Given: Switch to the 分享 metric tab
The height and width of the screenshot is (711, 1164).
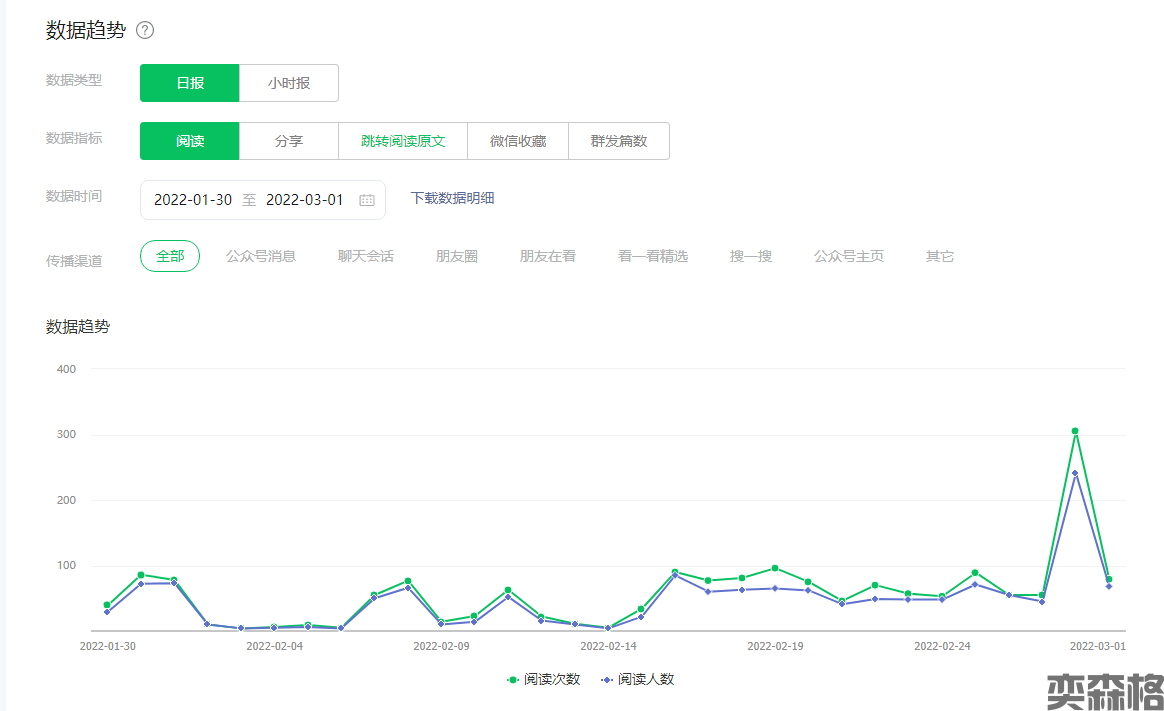Looking at the screenshot, I should pos(289,141).
